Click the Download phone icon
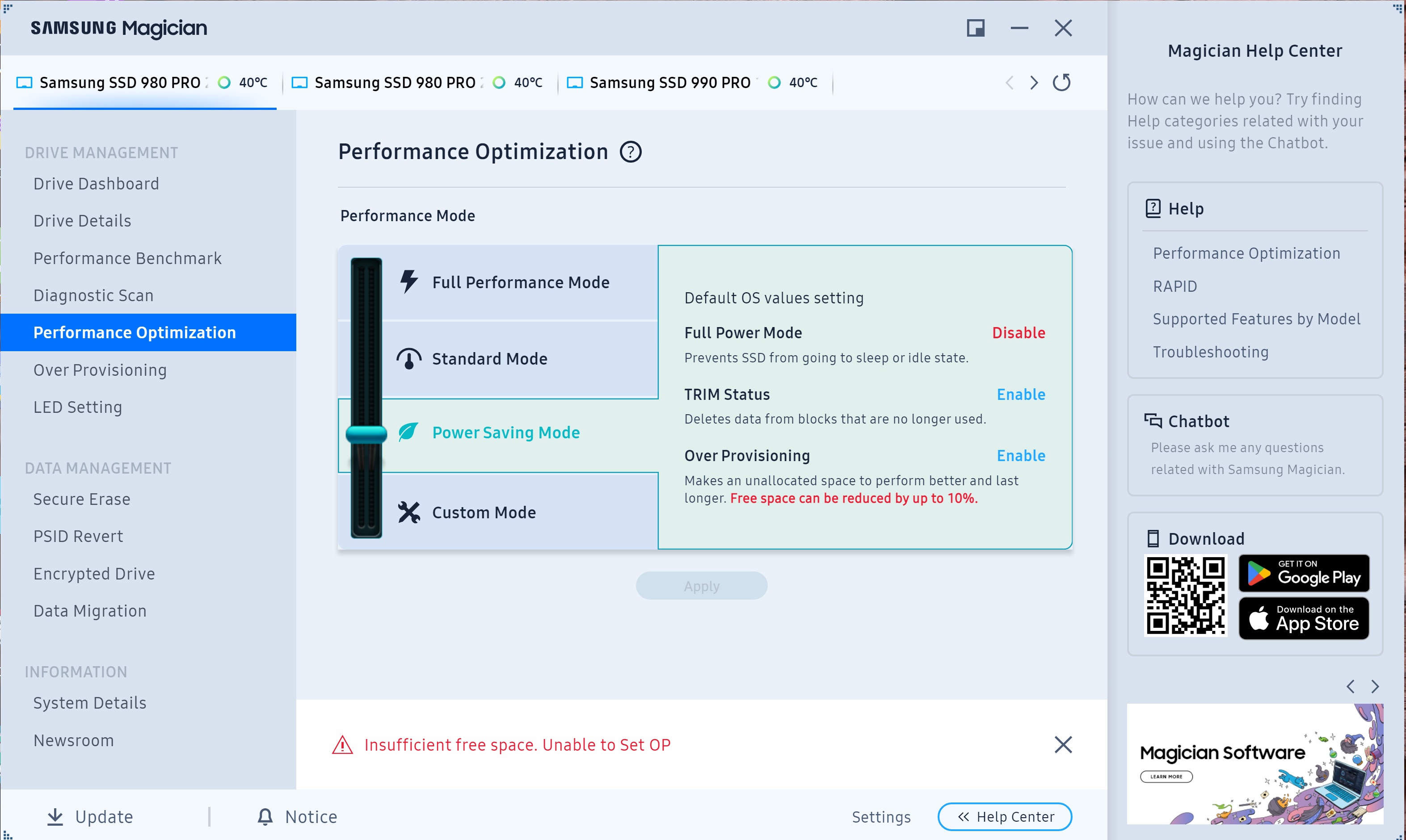The width and height of the screenshot is (1406, 840). pyautogui.click(x=1153, y=538)
